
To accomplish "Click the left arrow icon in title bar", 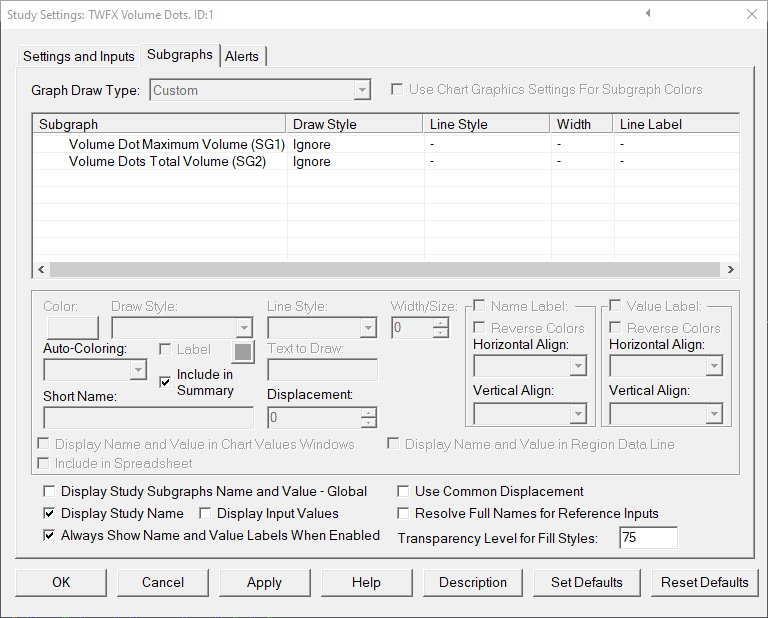I will click(x=648, y=13).
